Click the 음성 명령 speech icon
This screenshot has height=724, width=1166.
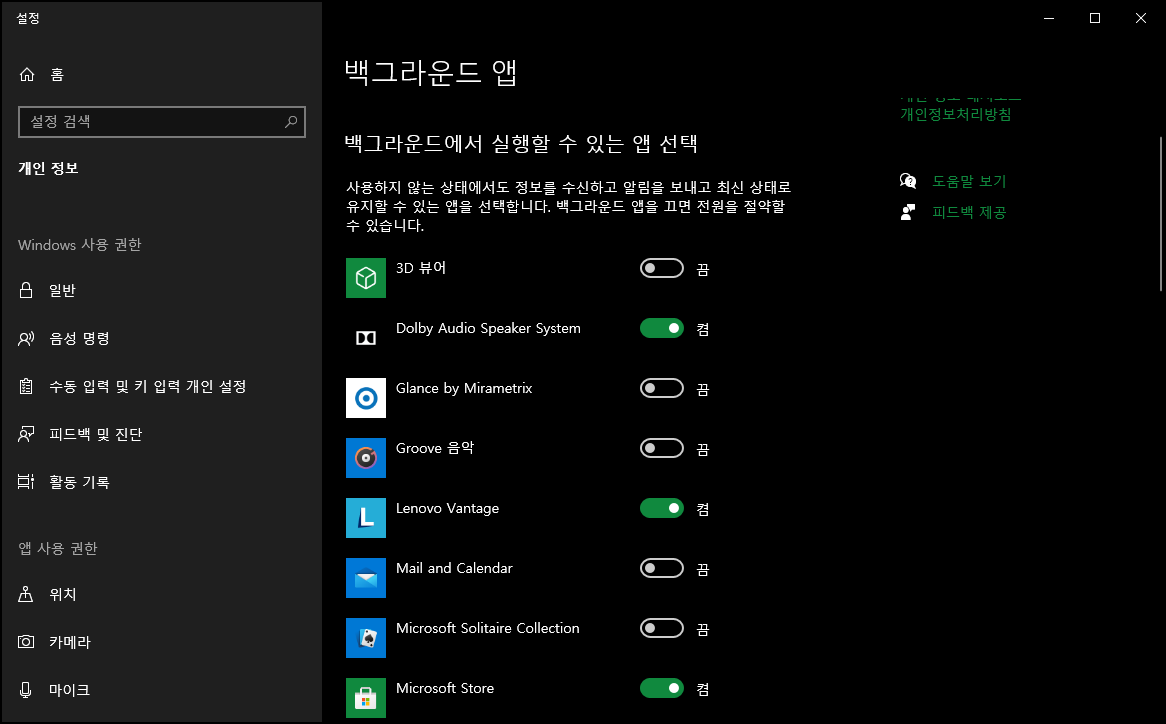click(26, 339)
